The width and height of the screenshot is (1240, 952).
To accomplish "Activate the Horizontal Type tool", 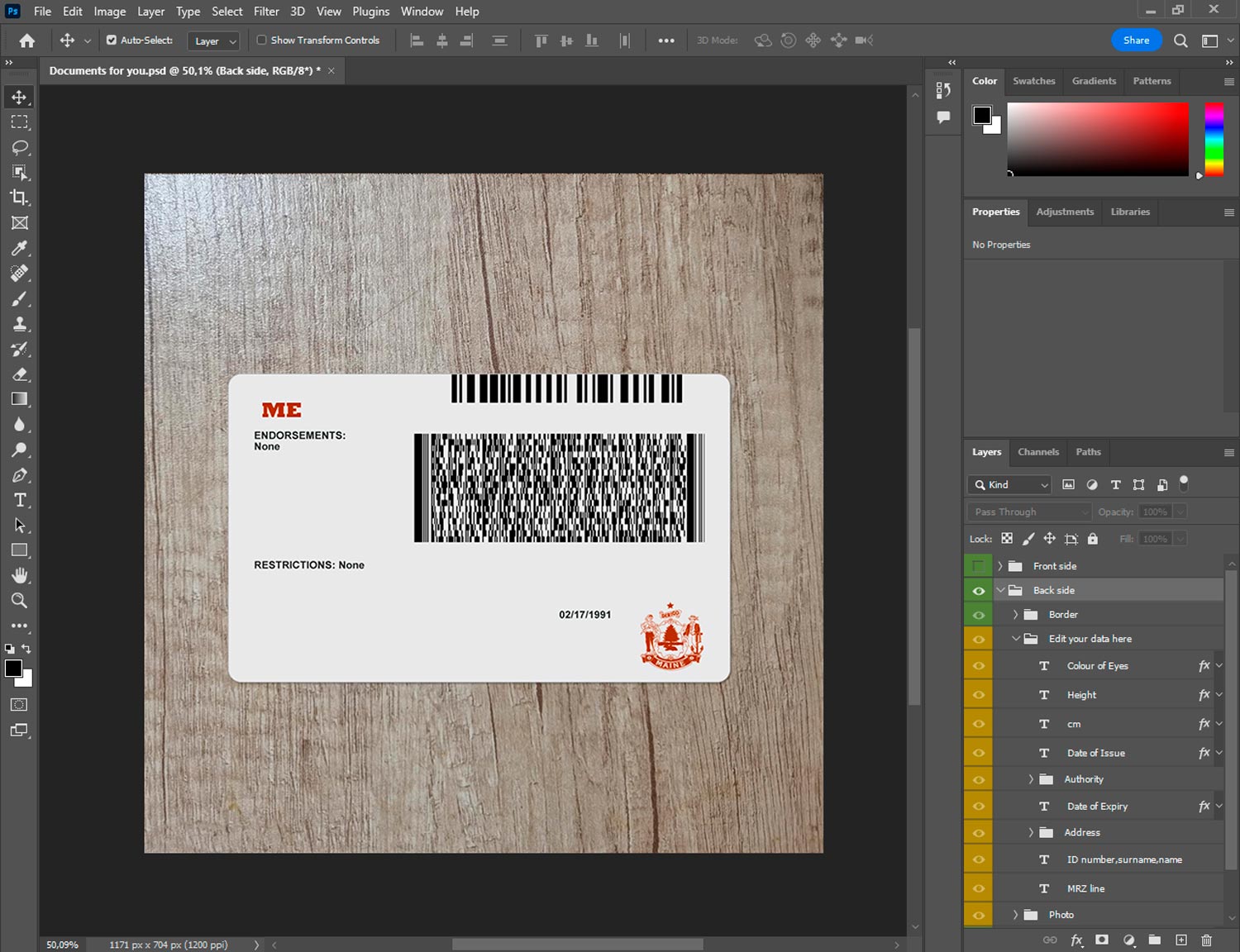I will click(20, 500).
